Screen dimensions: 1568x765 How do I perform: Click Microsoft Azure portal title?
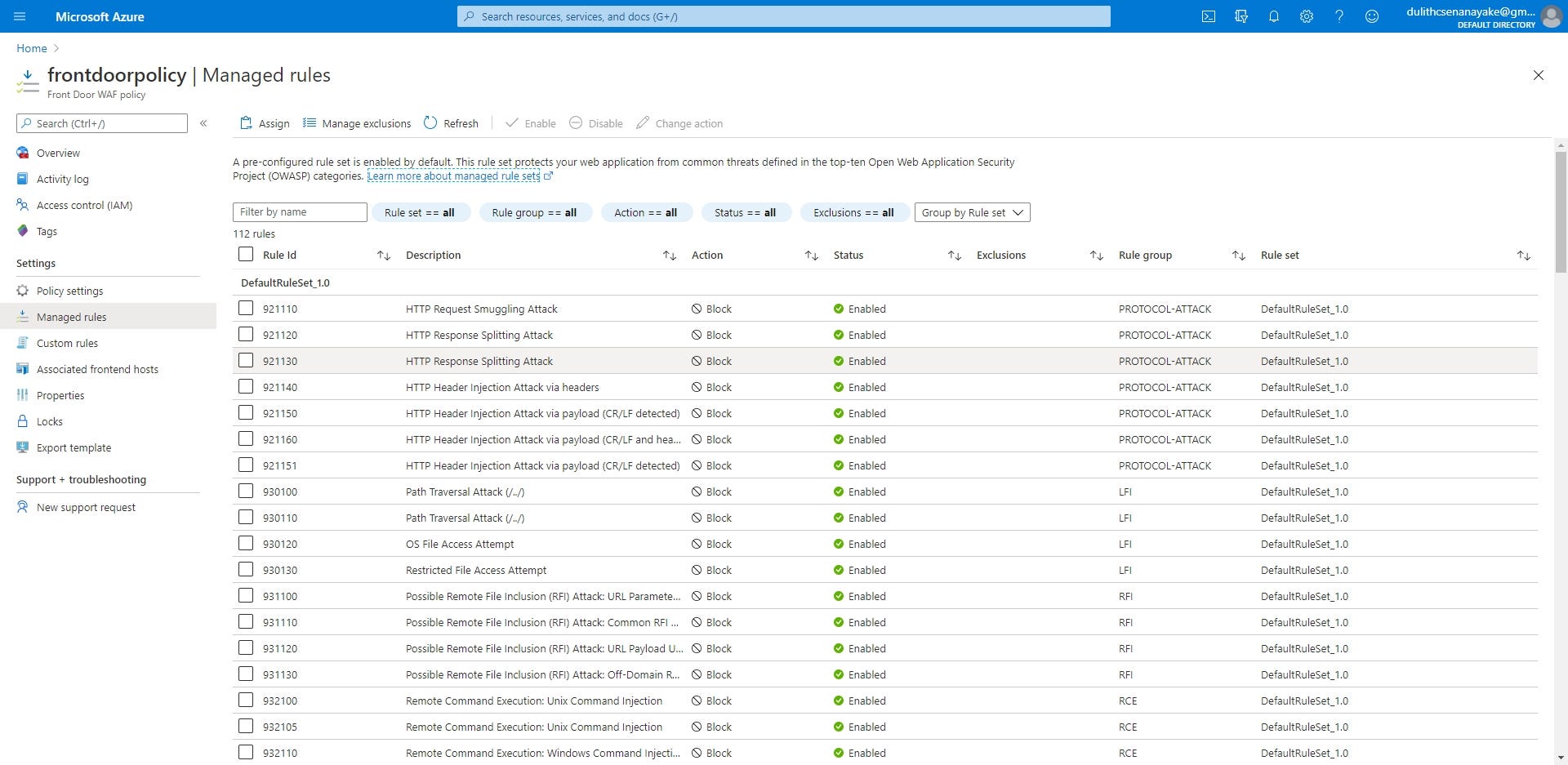tap(100, 16)
